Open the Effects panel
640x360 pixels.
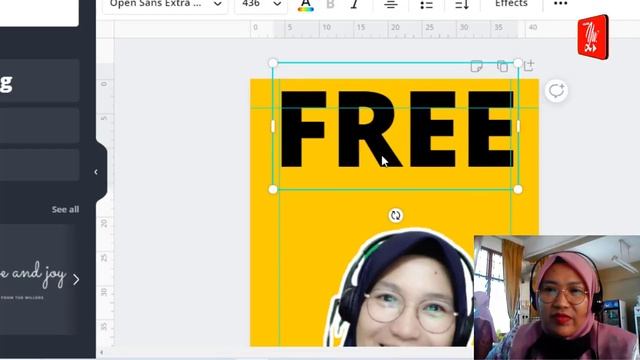[511, 4]
